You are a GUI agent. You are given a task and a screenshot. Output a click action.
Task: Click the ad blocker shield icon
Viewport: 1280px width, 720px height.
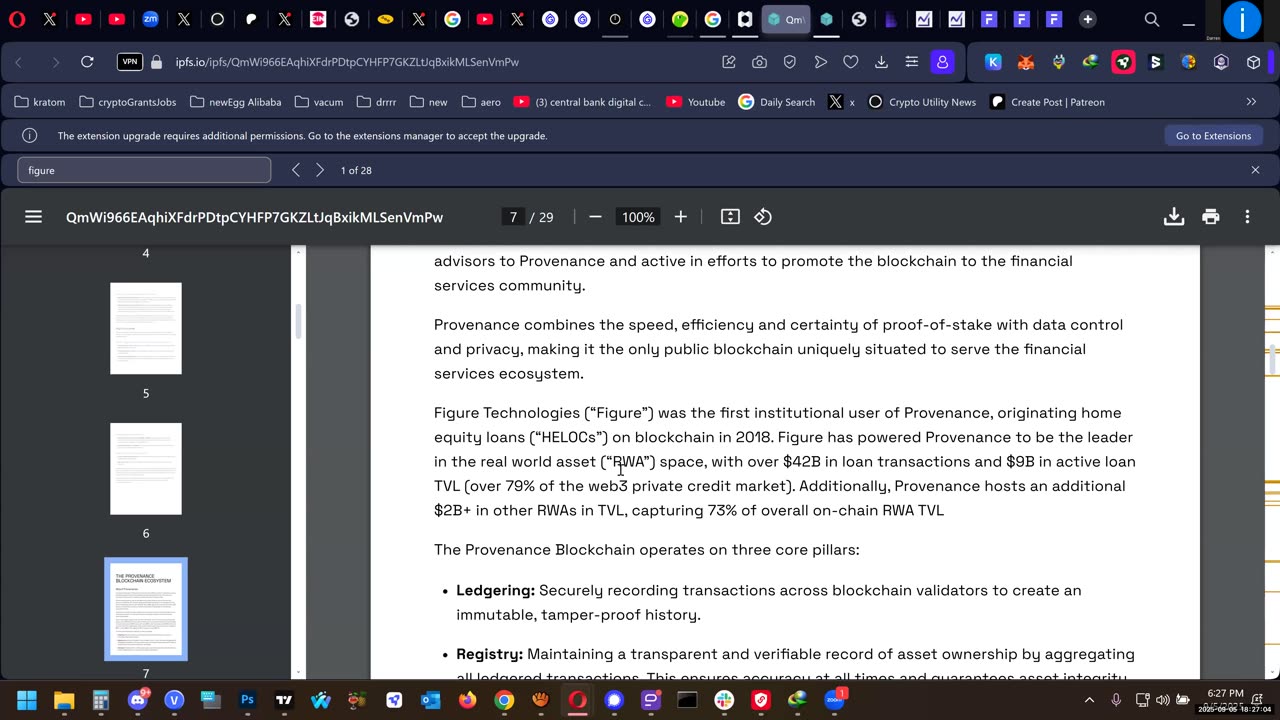click(790, 62)
